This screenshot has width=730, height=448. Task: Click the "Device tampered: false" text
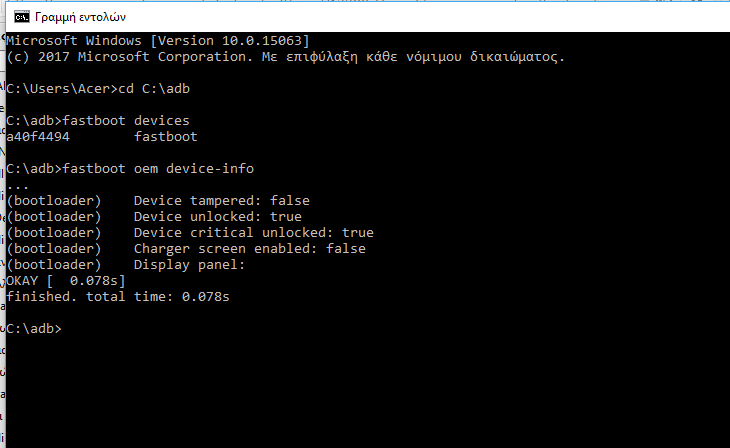[221, 200]
